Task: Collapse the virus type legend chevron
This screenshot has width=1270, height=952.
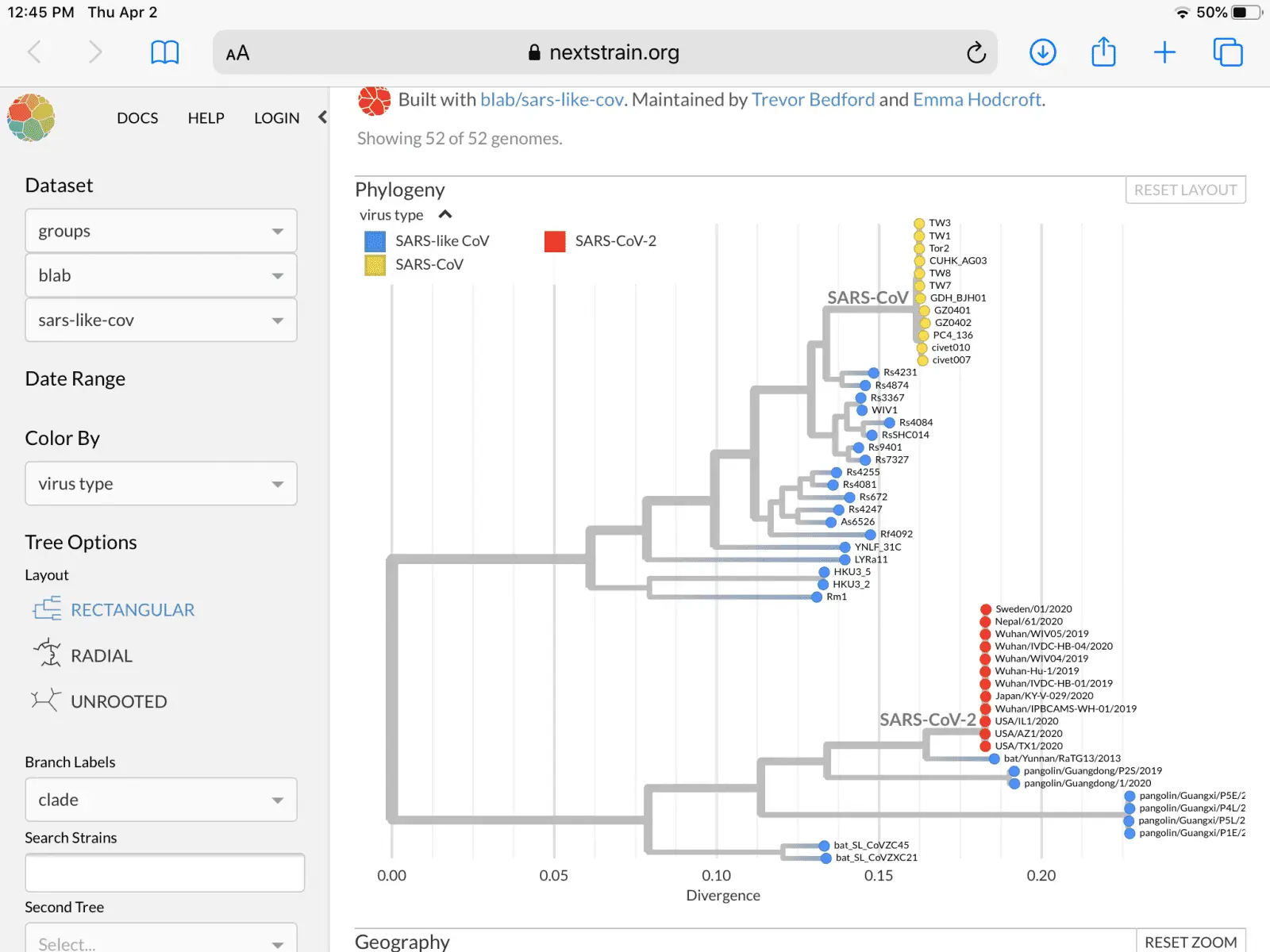Action: pyautogui.click(x=445, y=215)
